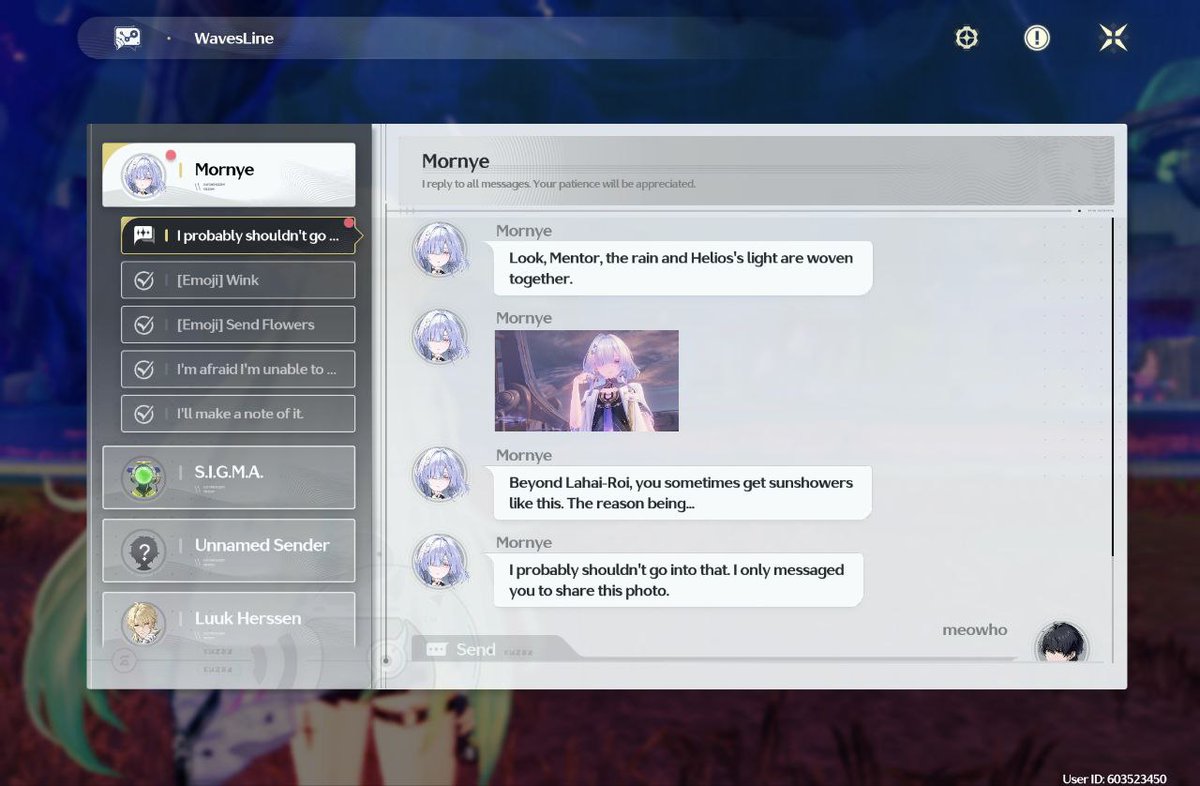Click the WavesLine chat logo icon
1200x786 pixels.
pos(127,38)
